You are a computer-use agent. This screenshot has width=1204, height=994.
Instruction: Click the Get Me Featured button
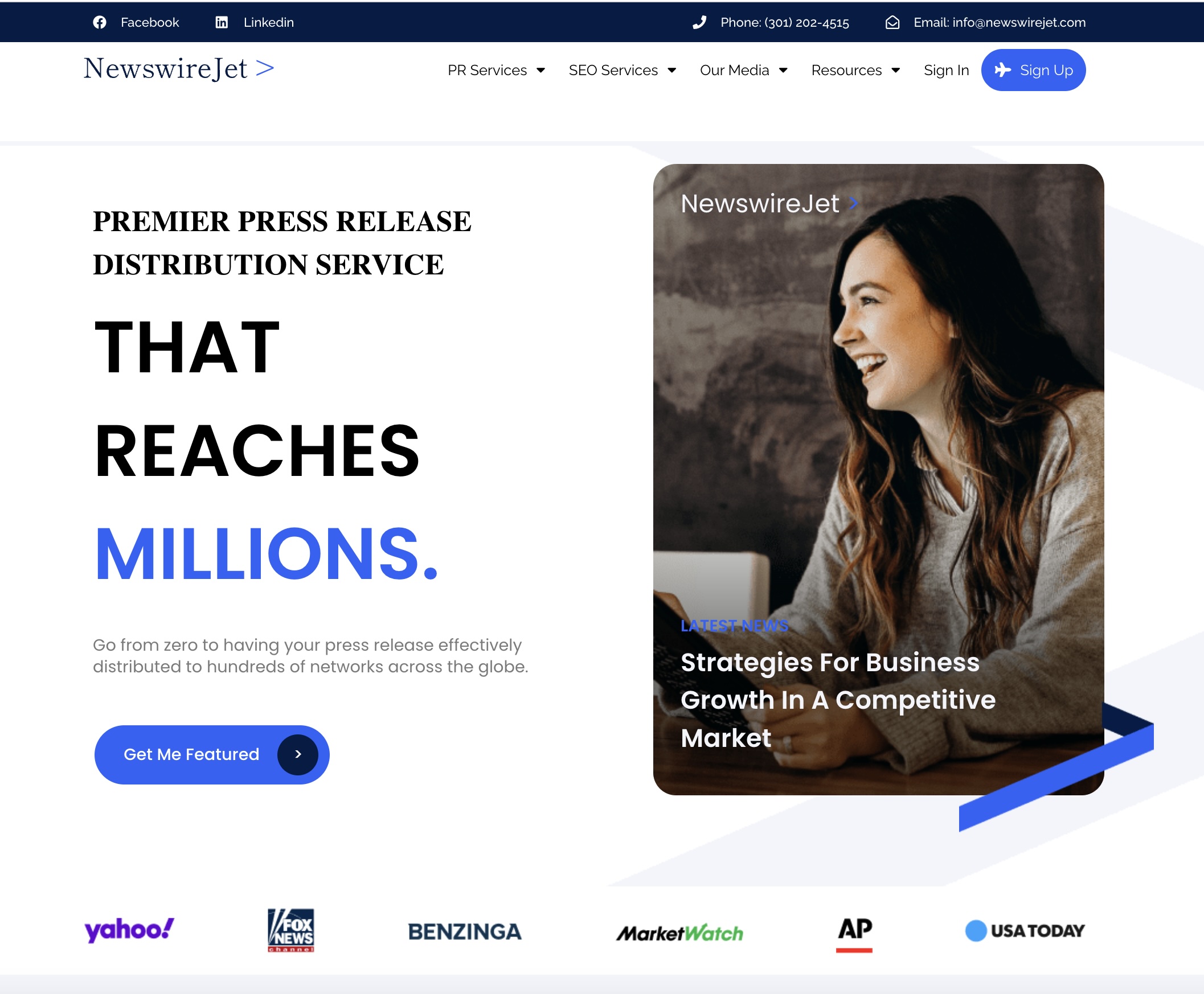click(x=212, y=755)
